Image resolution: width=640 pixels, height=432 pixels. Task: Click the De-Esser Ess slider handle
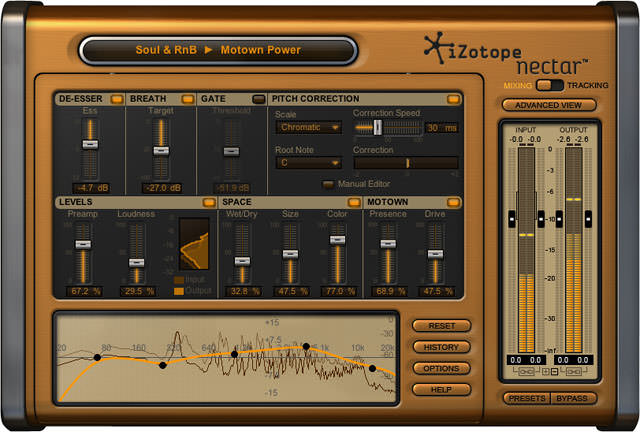click(90, 145)
